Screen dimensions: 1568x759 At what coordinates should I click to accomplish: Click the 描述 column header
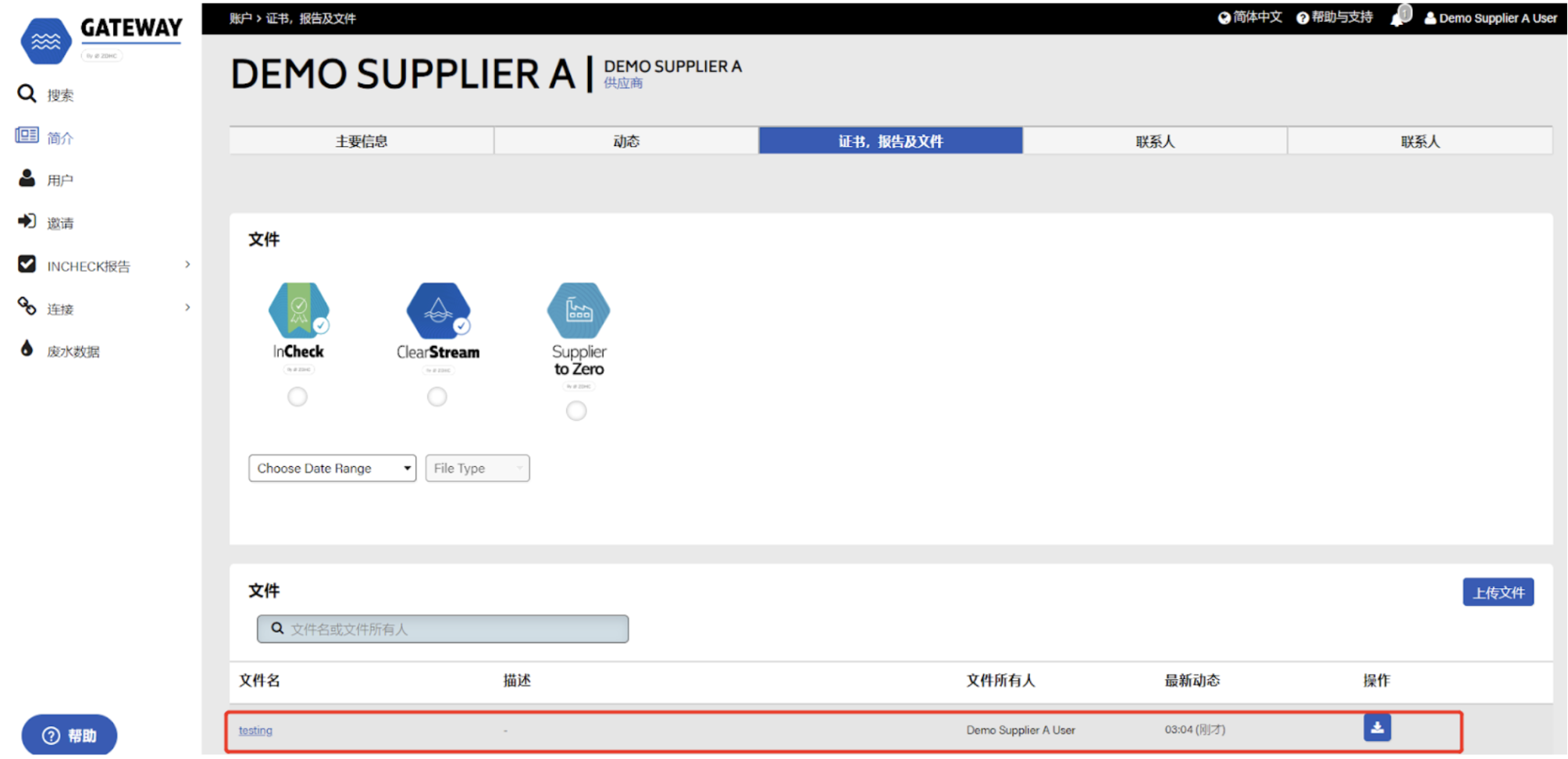click(x=517, y=680)
